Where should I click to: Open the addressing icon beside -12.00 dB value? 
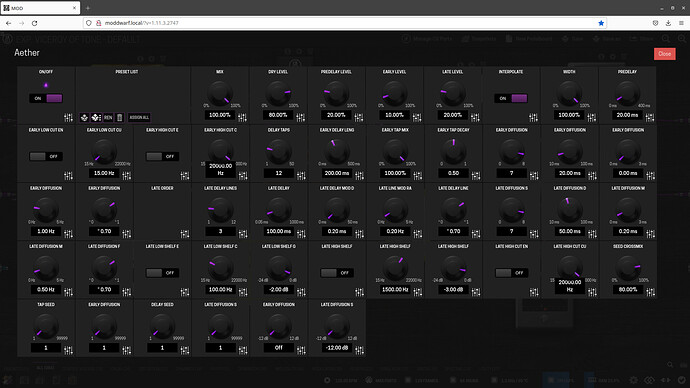click(360, 351)
